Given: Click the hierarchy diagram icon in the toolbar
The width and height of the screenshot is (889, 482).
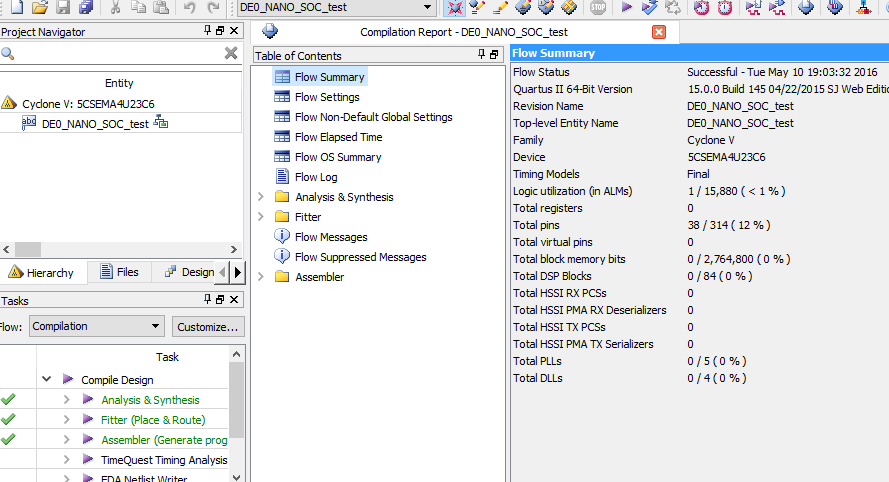Looking at the screenshot, I should pos(863,7).
